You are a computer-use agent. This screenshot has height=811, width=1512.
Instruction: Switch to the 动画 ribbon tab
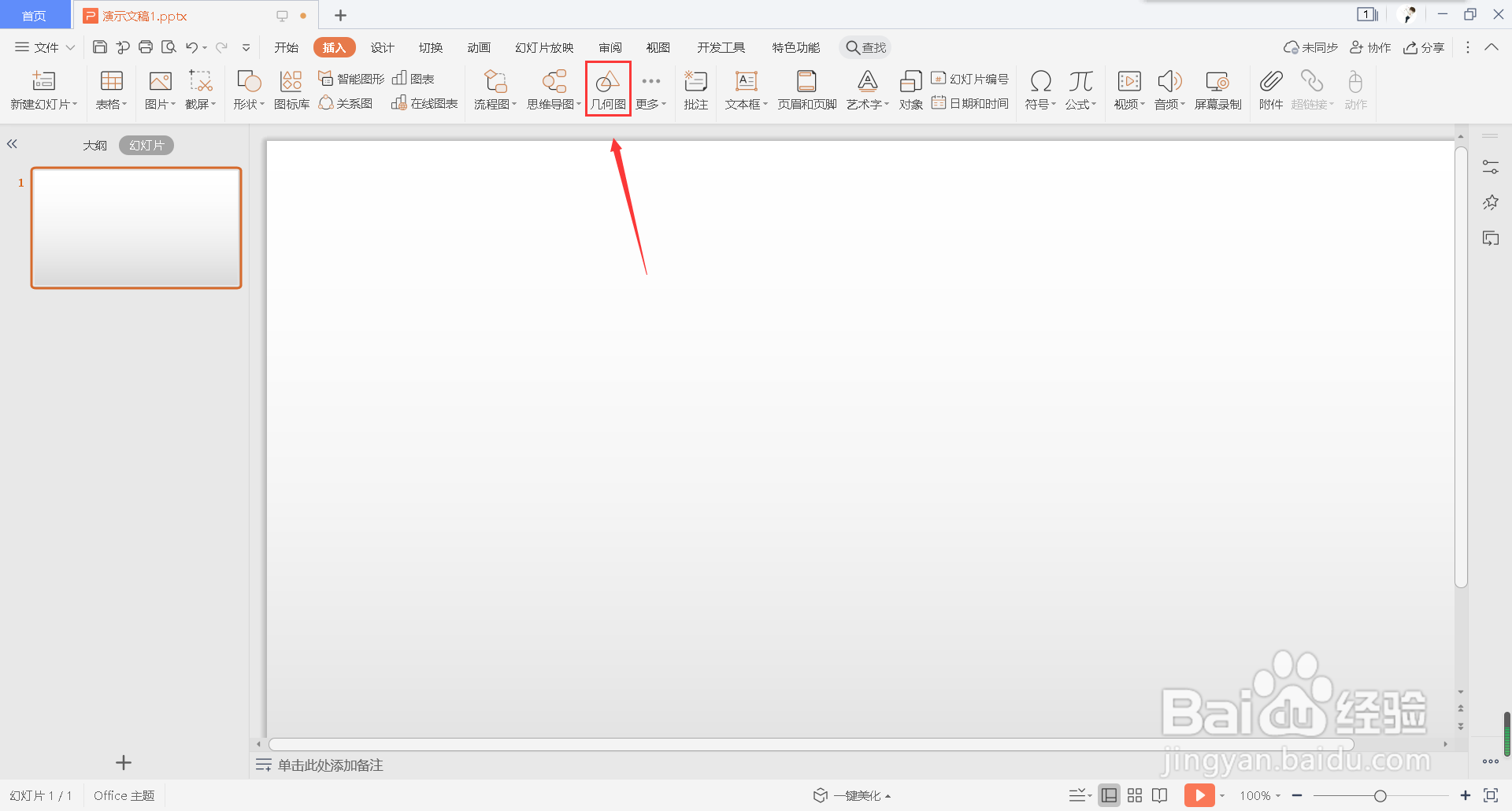coord(479,47)
